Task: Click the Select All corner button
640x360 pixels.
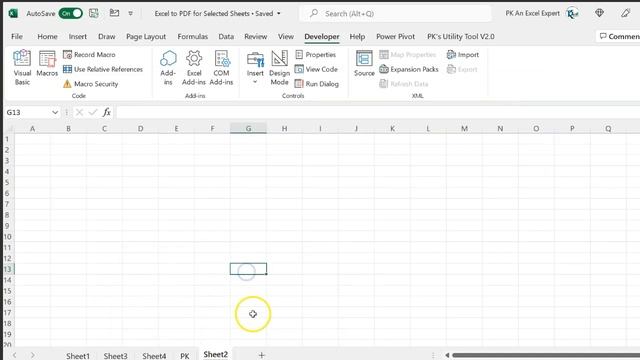Action: click(x=9, y=129)
